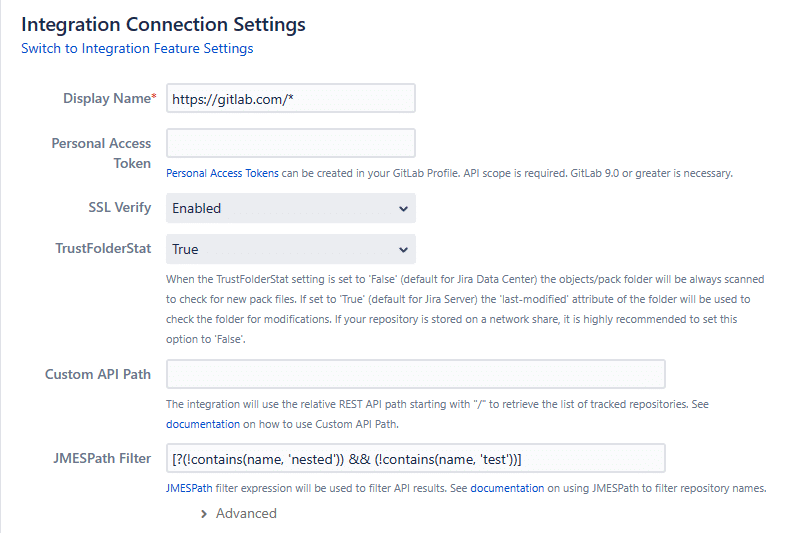
Task: Expand the Advanced section label
Action: (x=246, y=513)
